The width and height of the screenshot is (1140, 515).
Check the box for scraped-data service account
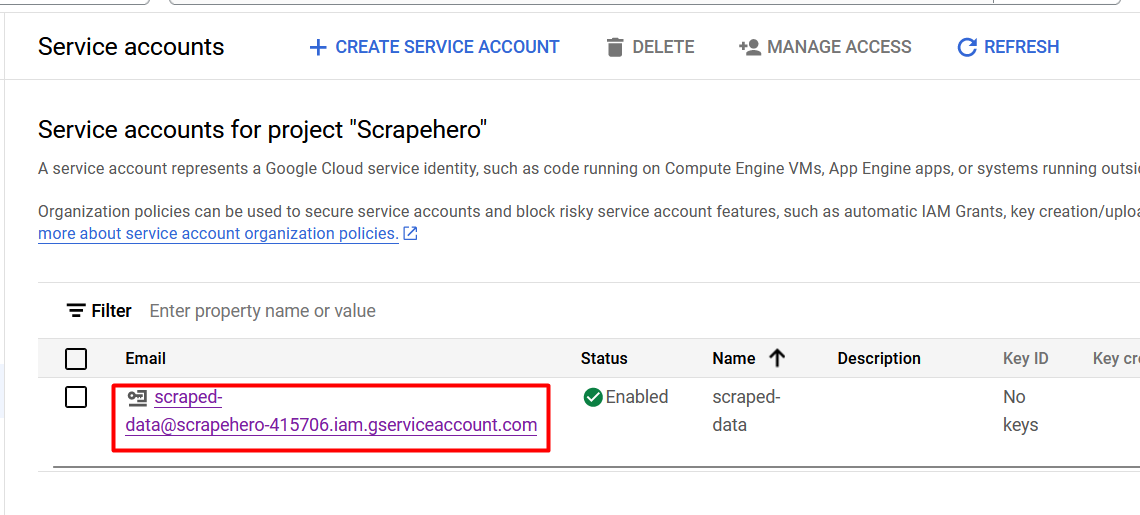point(76,397)
